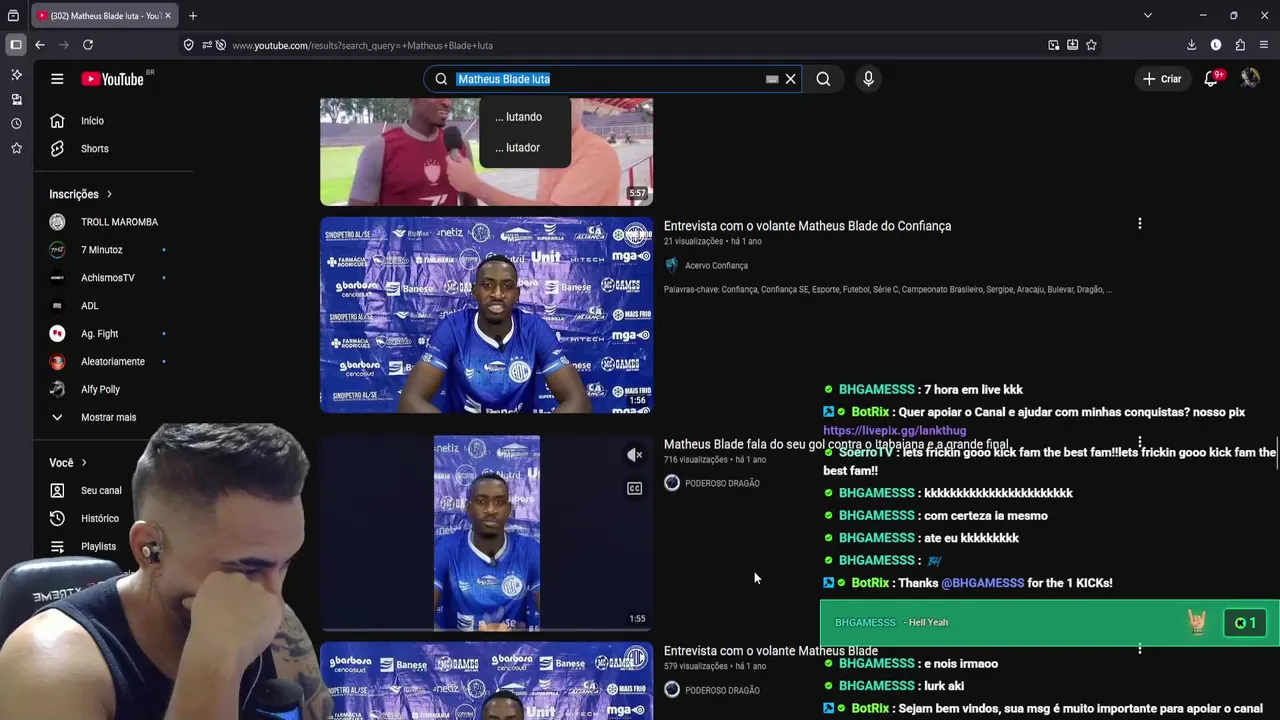The image size is (1280, 720).
Task: Open history clock icon in browser sidebar
Action: [x=16, y=124]
